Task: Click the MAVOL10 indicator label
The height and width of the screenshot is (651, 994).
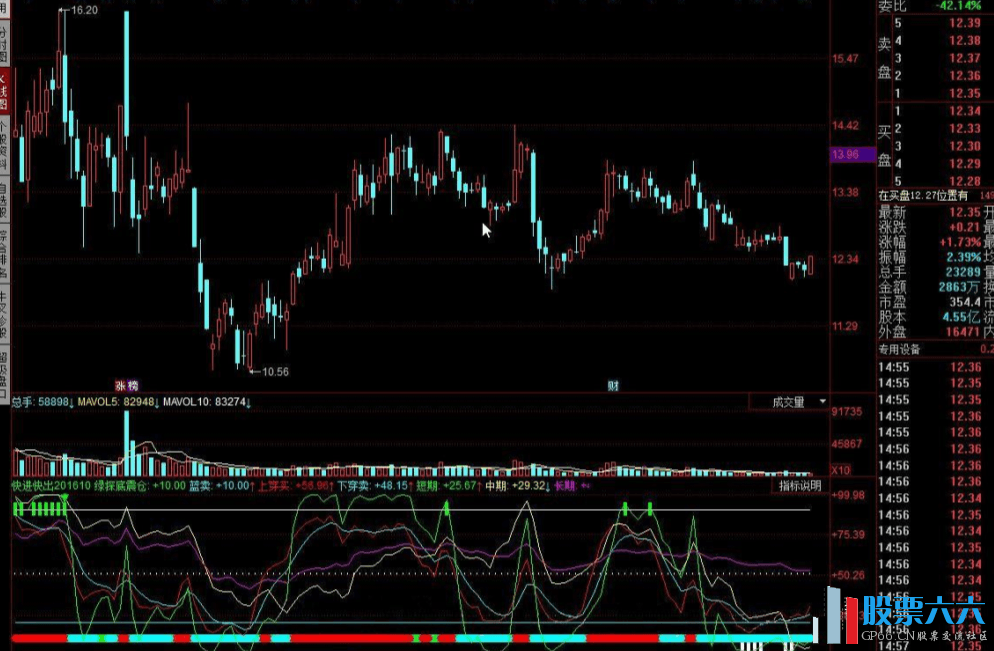Action: 203,403
